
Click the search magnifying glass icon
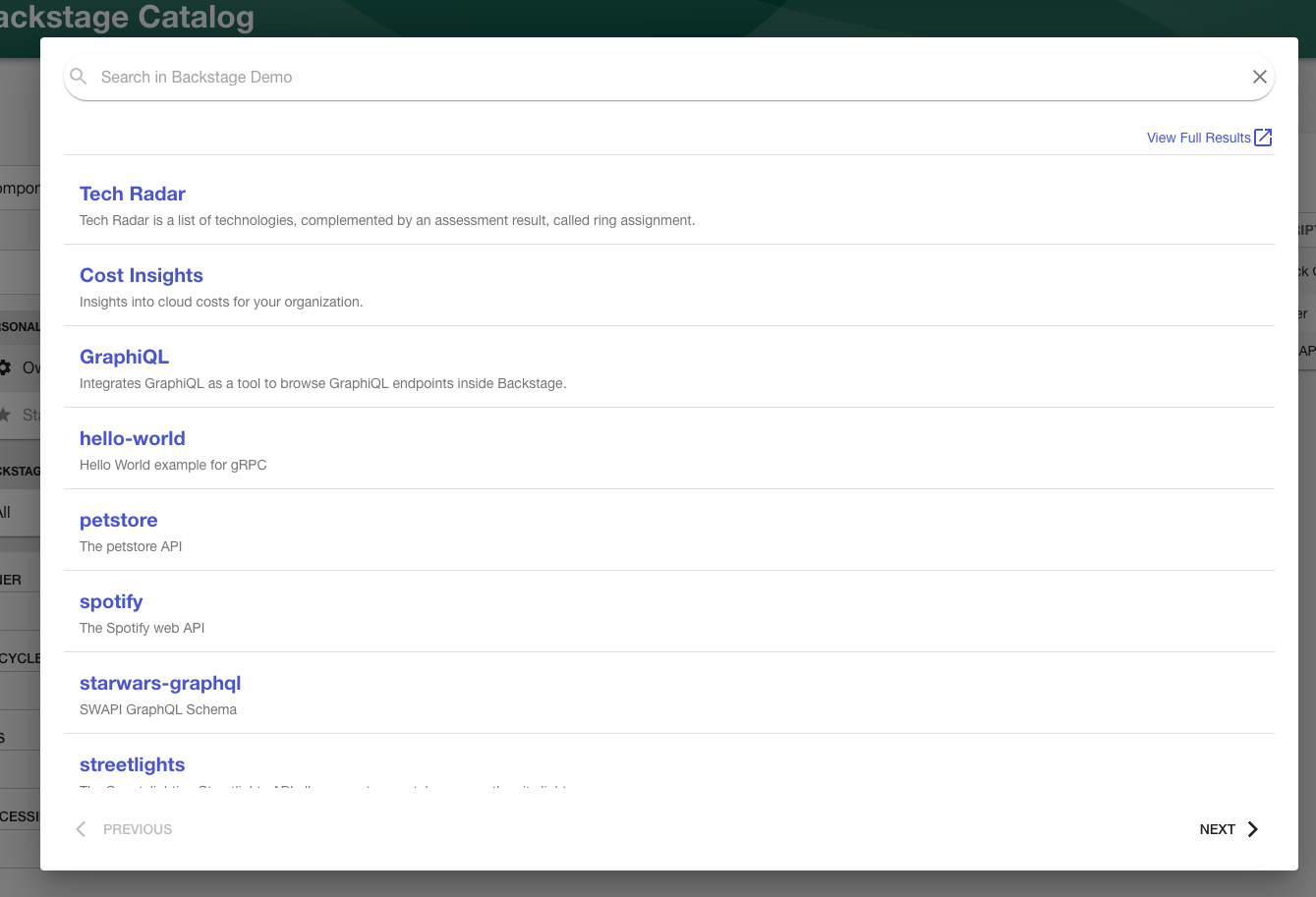tap(78, 76)
